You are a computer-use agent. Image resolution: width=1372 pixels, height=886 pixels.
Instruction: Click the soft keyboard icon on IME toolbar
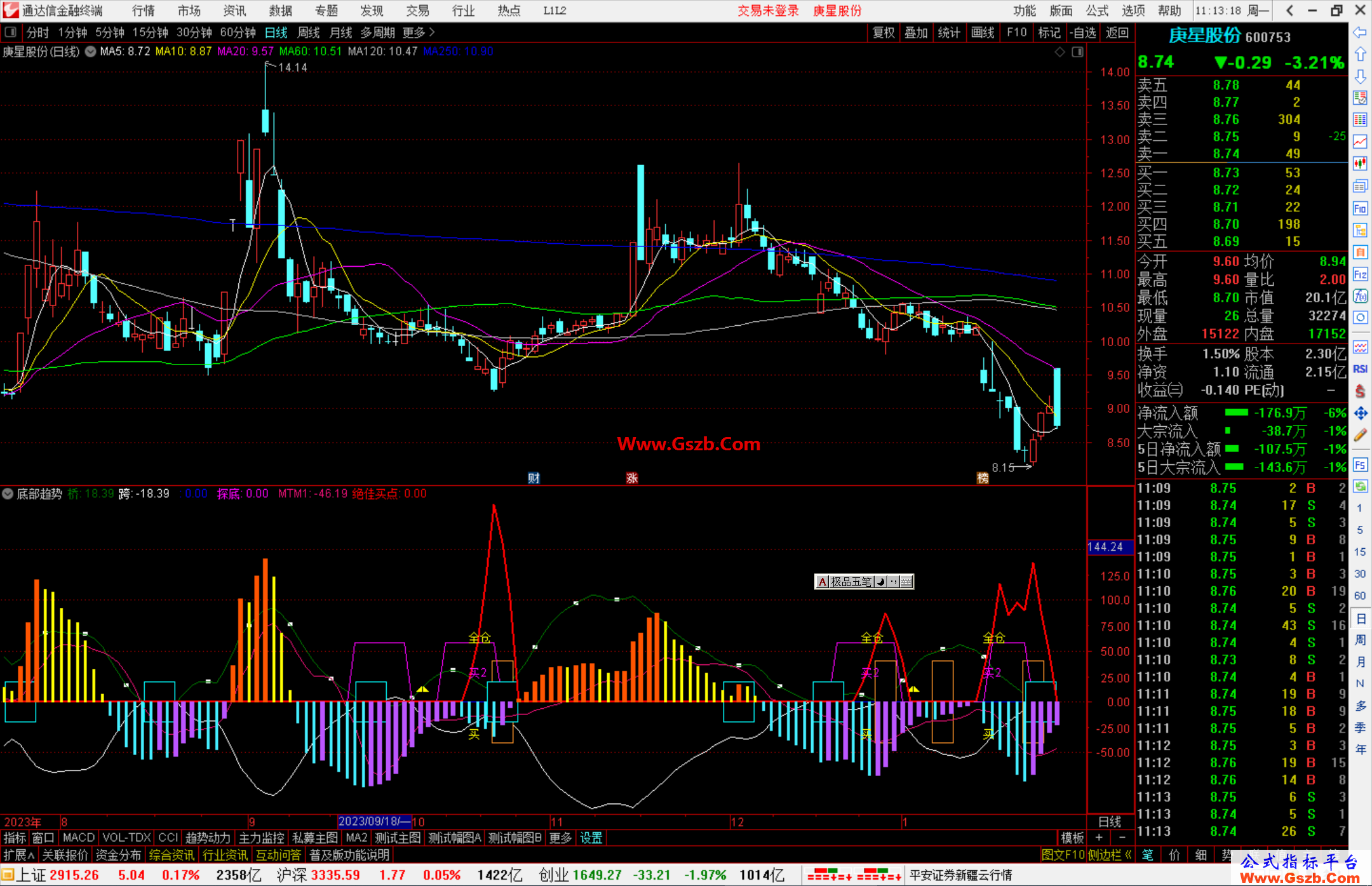click(906, 582)
